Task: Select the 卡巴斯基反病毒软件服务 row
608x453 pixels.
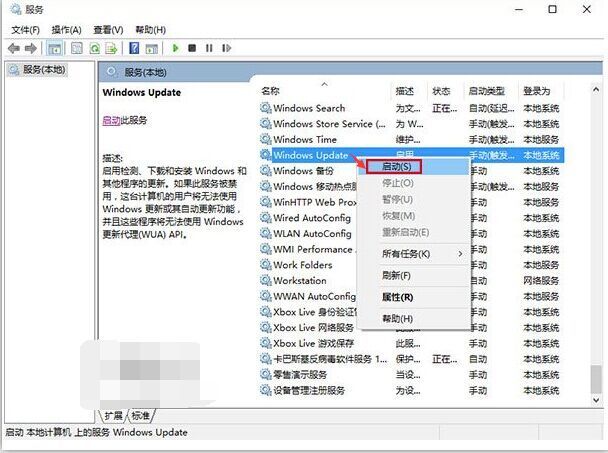Action: click(x=411, y=359)
